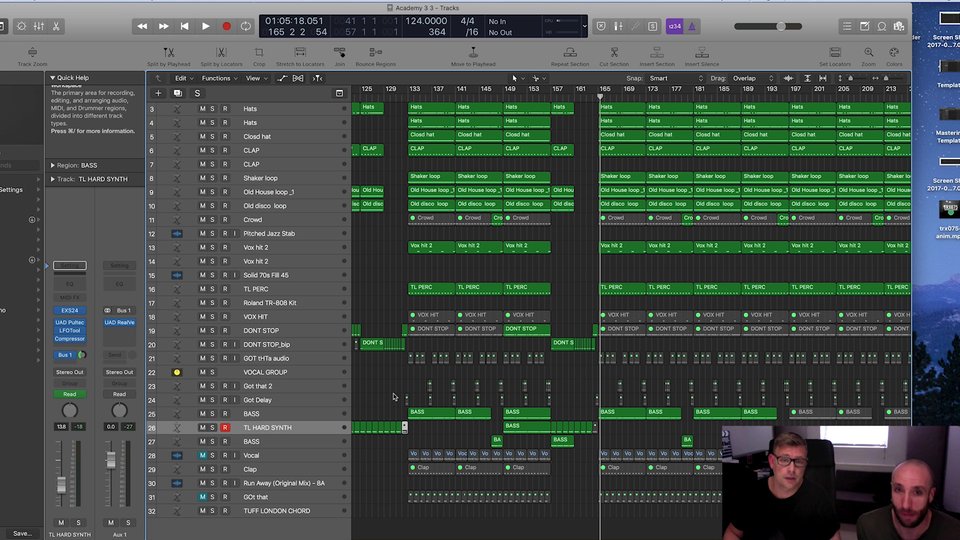Click the red Record button
Image resolution: width=960 pixels, height=540 pixels.
[x=227, y=26]
